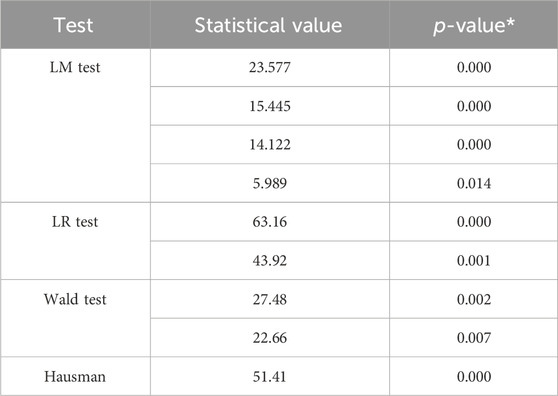This screenshot has height=396, width=558.
Task: Click the 5.989 statistic cell
Action: click(270, 183)
